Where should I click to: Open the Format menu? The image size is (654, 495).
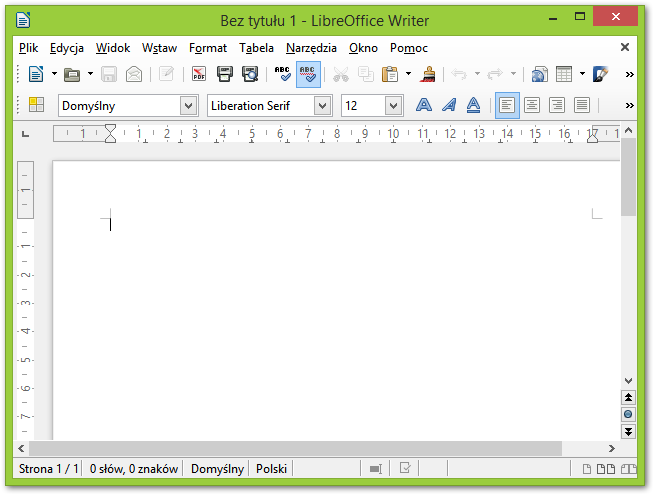point(208,48)
